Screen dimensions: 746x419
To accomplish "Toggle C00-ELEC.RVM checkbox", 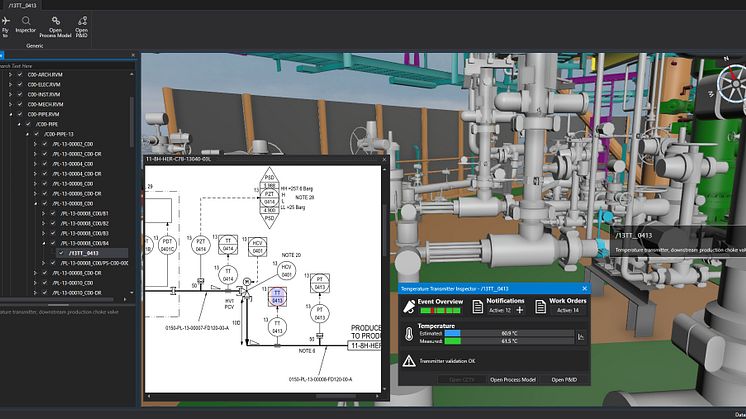I will (20, 85).
